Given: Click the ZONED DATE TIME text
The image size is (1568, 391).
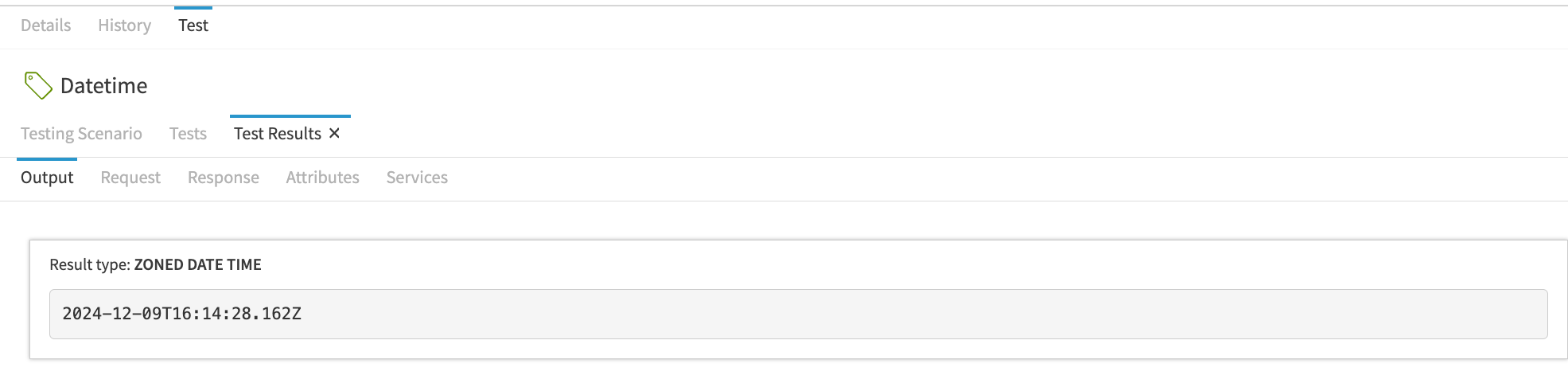Looking at the screenshot, I should pyautogui.click(x=197, y=265).
